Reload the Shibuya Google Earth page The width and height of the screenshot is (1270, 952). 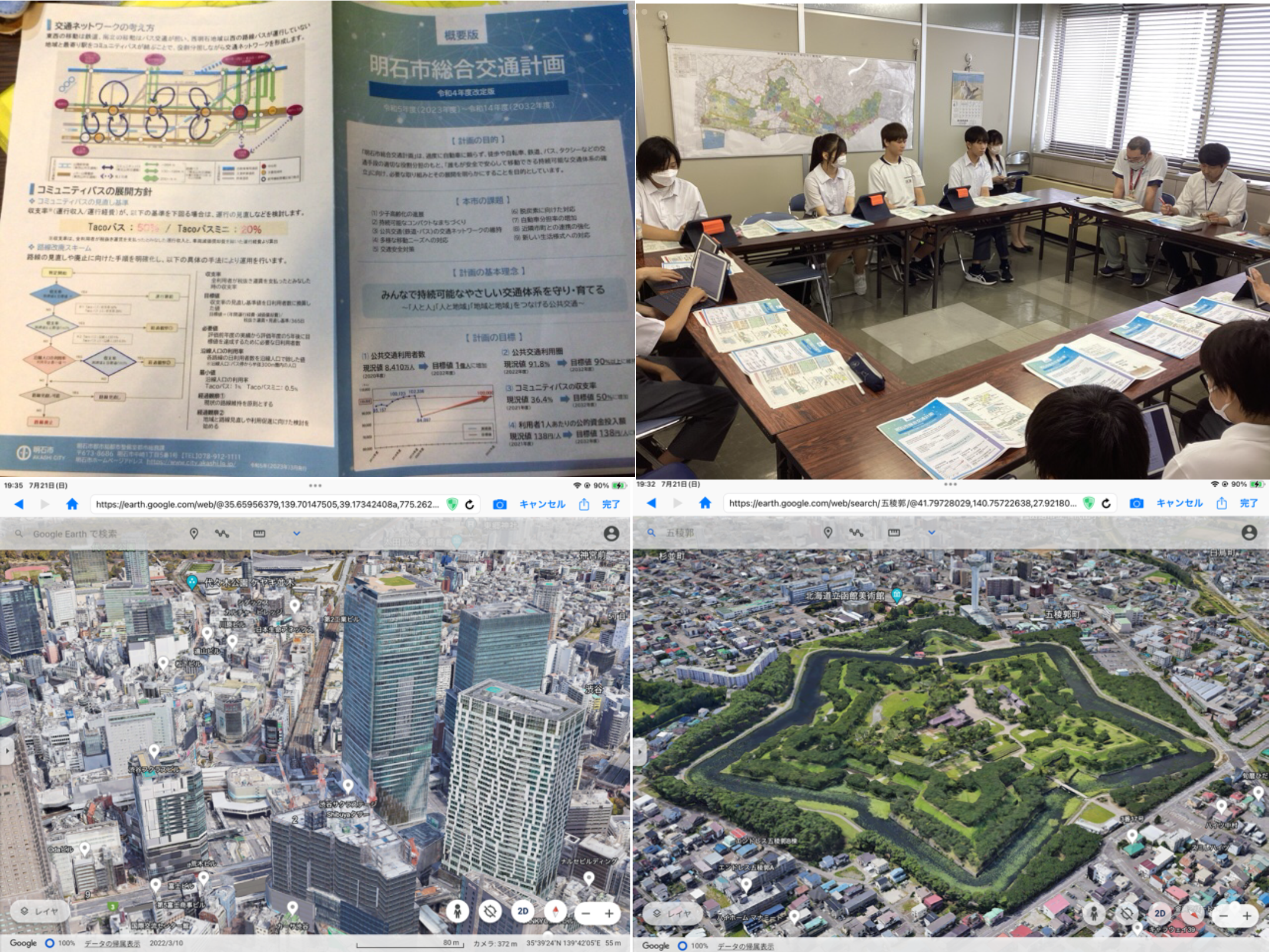point(470,504)
